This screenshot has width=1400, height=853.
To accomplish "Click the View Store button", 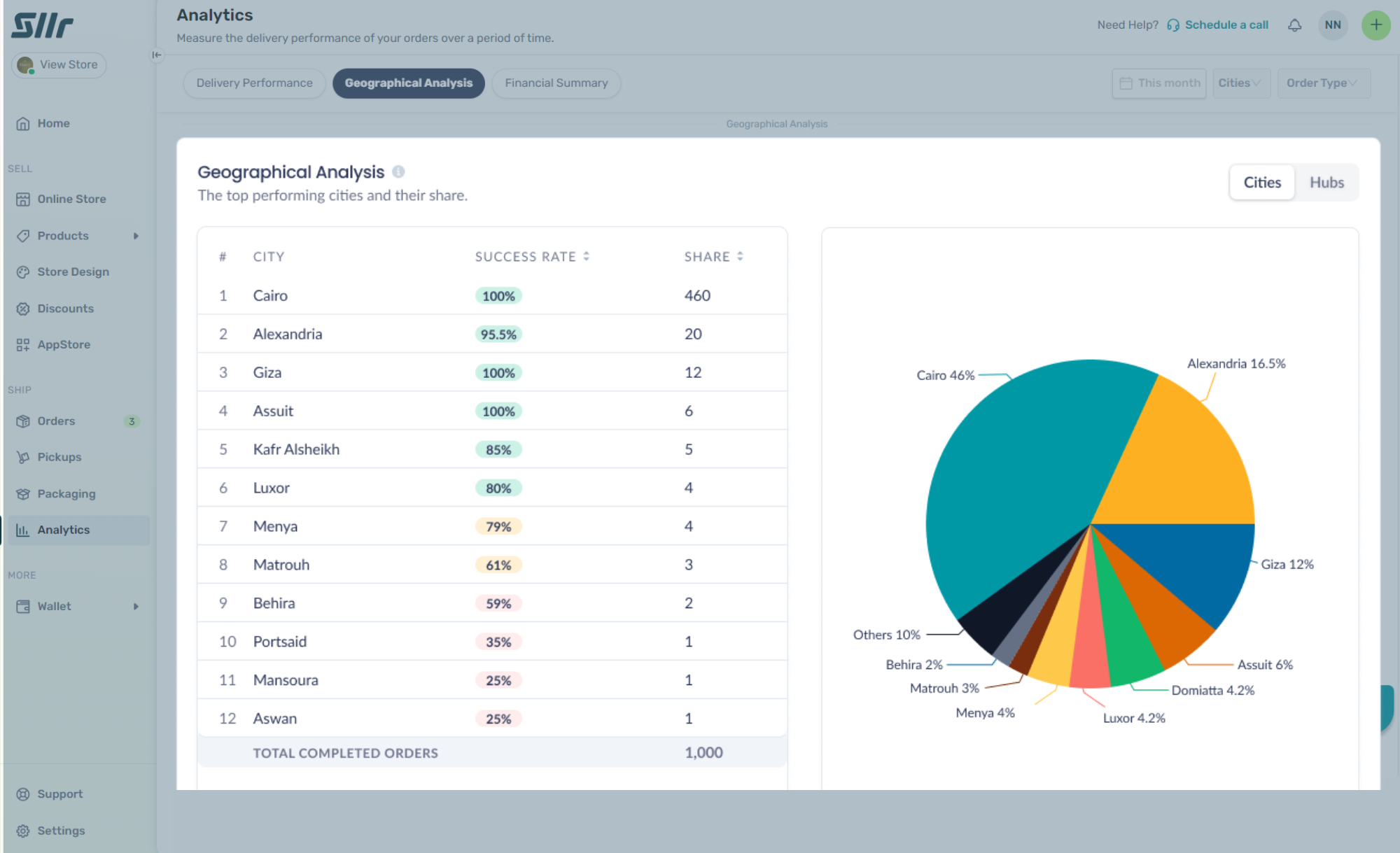I will point(59,65).
